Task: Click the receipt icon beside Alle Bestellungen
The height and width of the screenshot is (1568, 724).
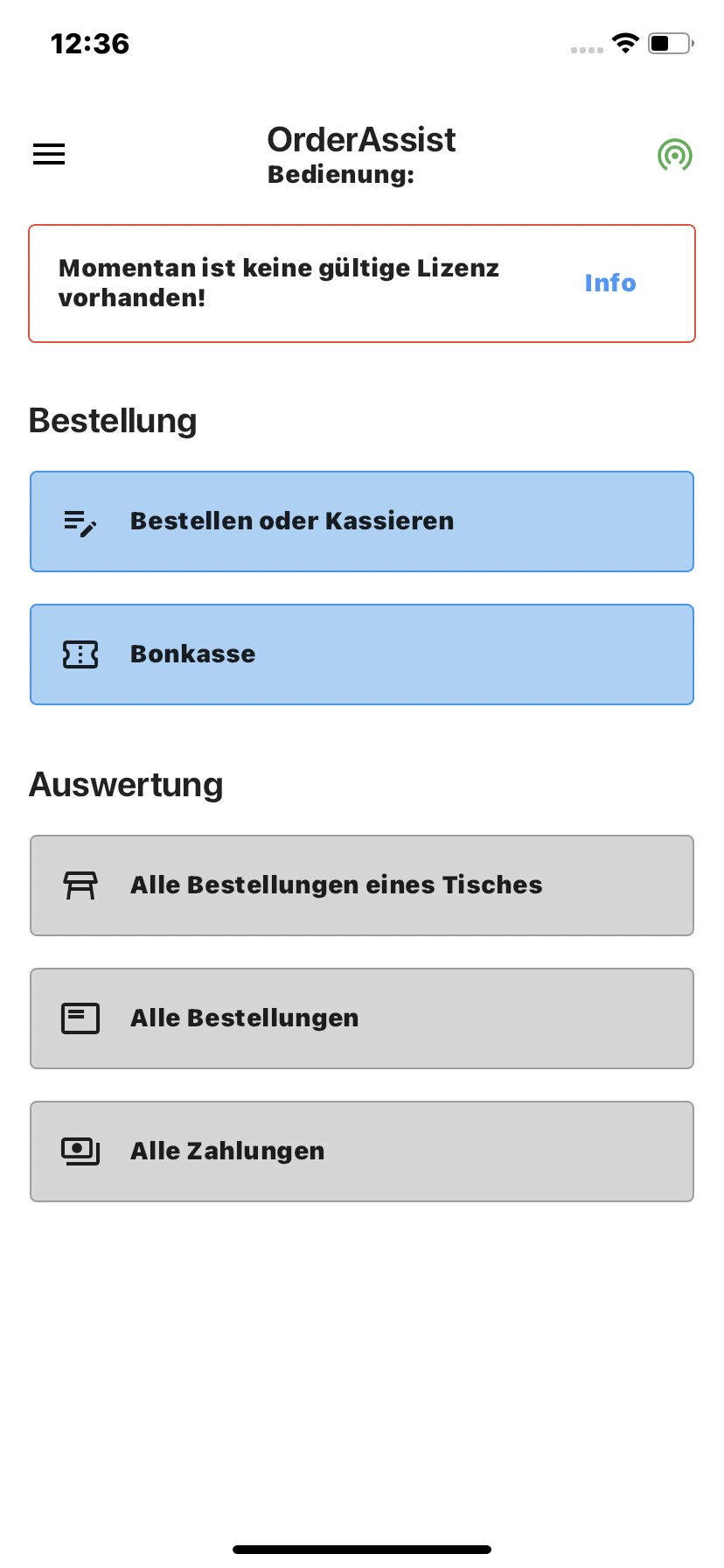Action: 80,1018
